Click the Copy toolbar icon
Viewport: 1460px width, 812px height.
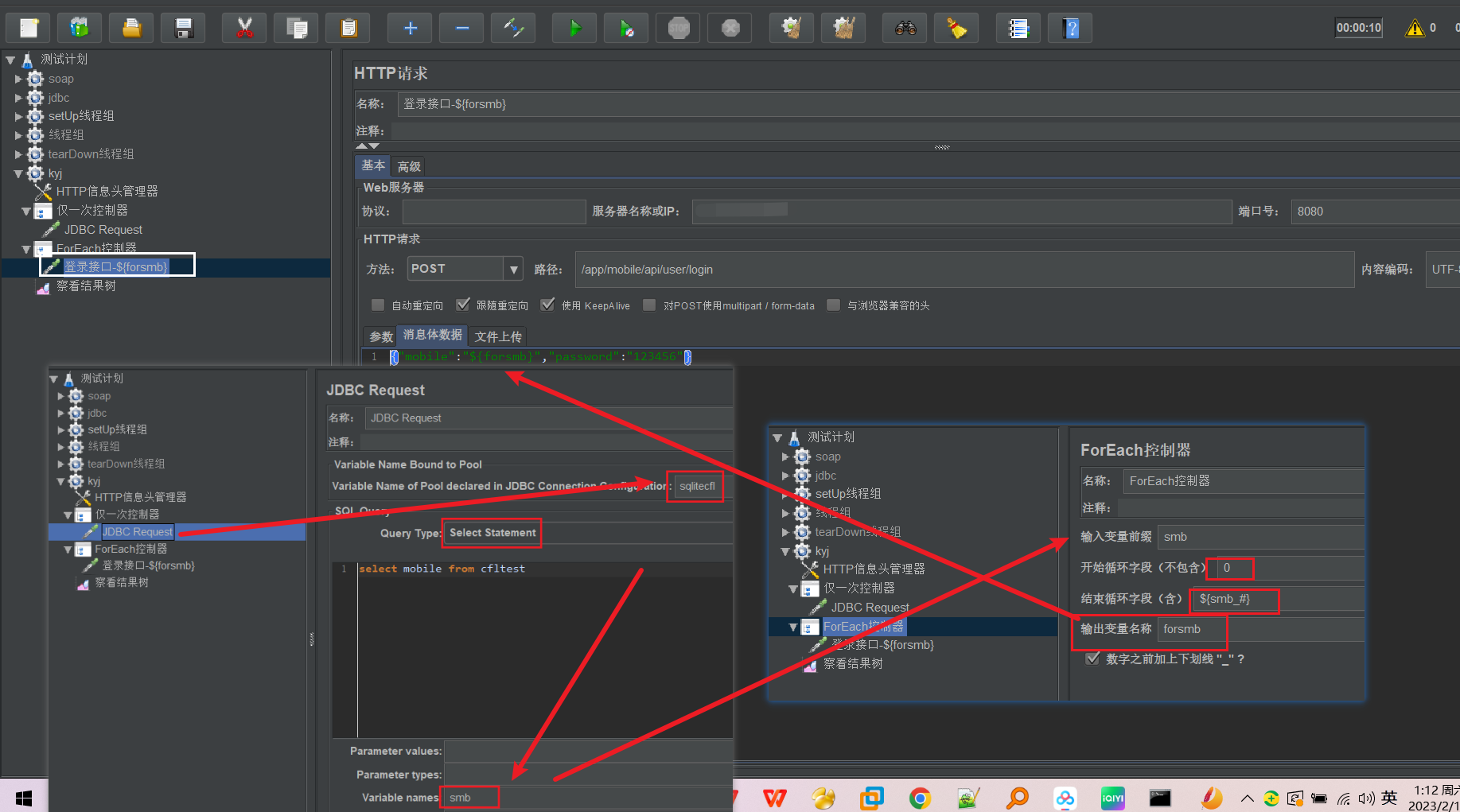pos(296,29)
